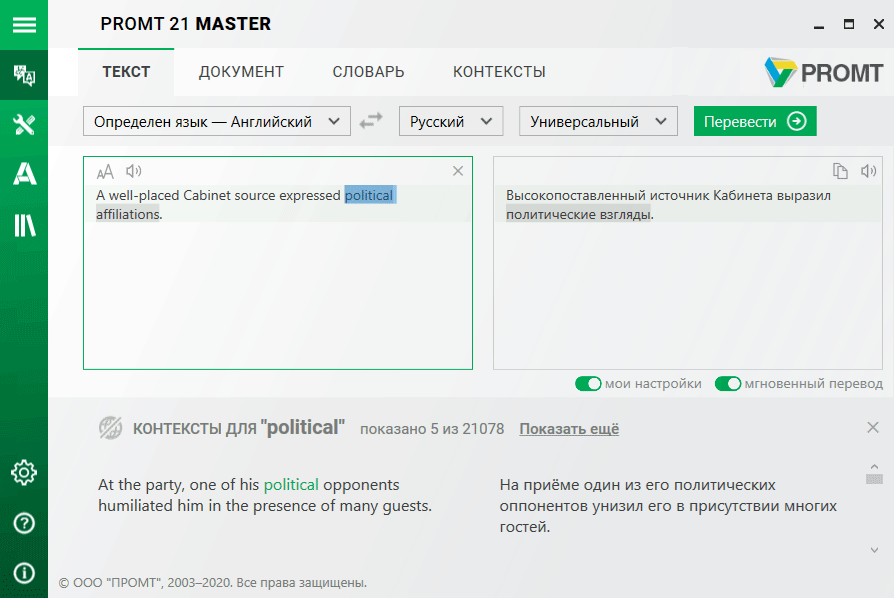The image size is (894, 598).
Task: Open the tools wrench and screwdriver icon
Action: (24, 124)
